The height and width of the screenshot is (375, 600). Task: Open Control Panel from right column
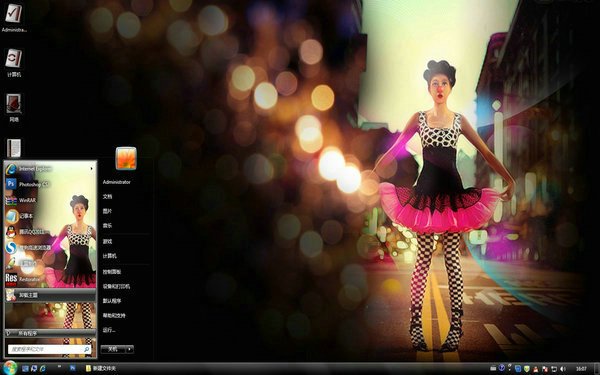(112, 272)
